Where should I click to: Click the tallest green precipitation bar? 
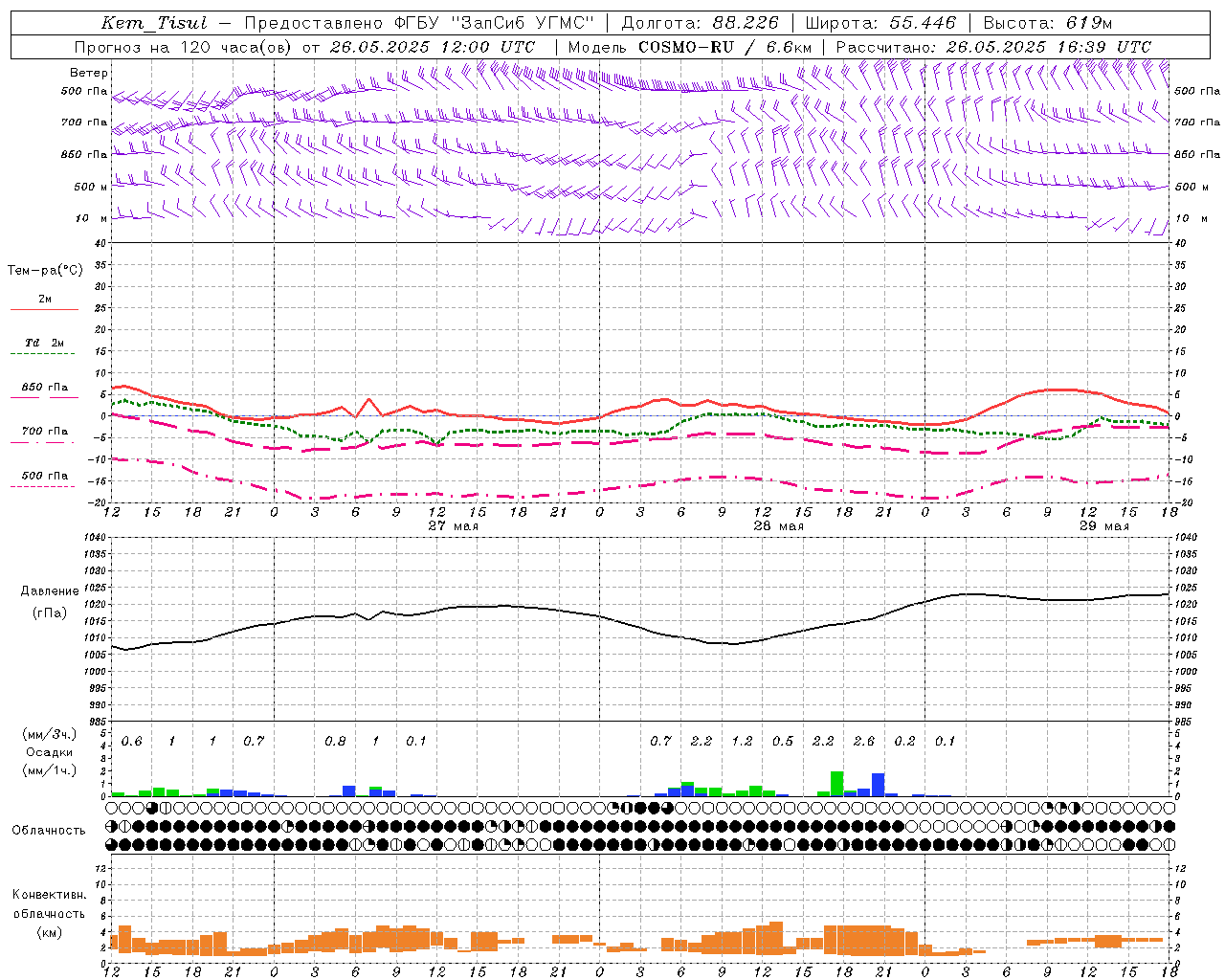click(x=836, y=783)
